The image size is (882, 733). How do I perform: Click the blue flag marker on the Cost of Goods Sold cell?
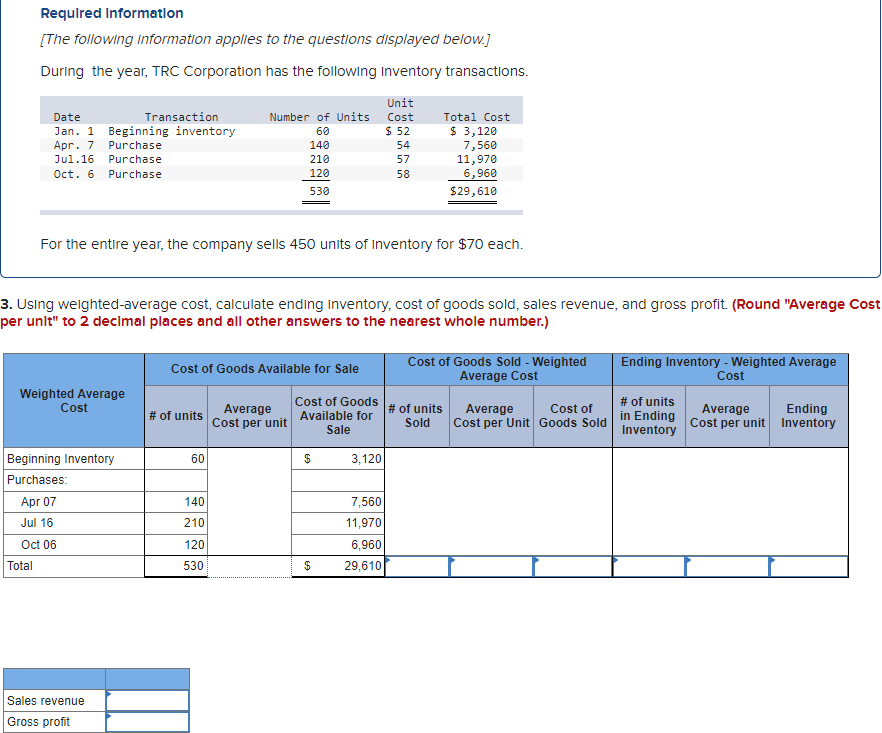536,560
